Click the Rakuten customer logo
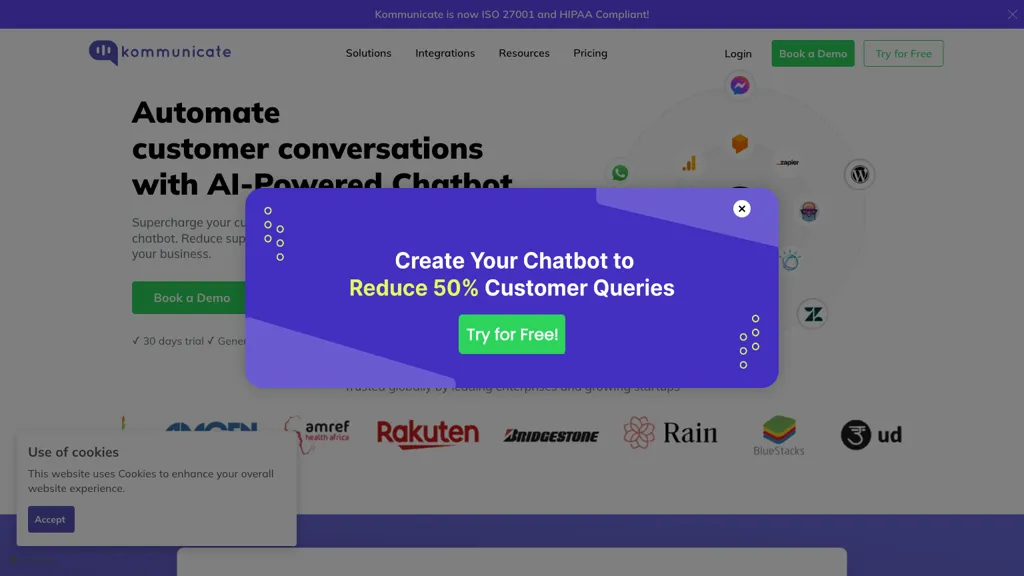Image resolution: width=1024 pixels, height=576 pixels. [427, 433]
